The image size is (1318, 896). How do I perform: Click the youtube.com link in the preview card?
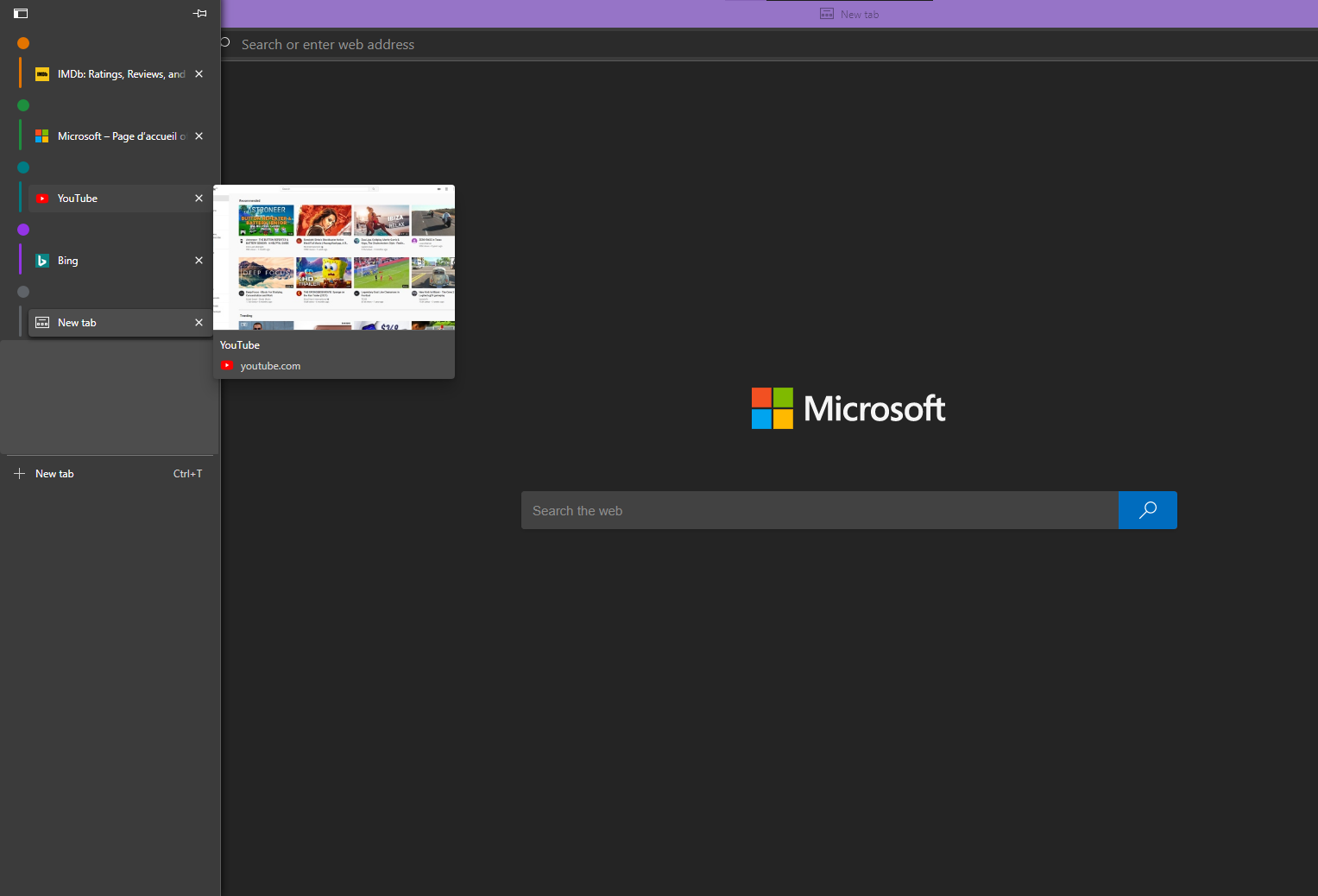pyautogui.click(x=270, y=365)
